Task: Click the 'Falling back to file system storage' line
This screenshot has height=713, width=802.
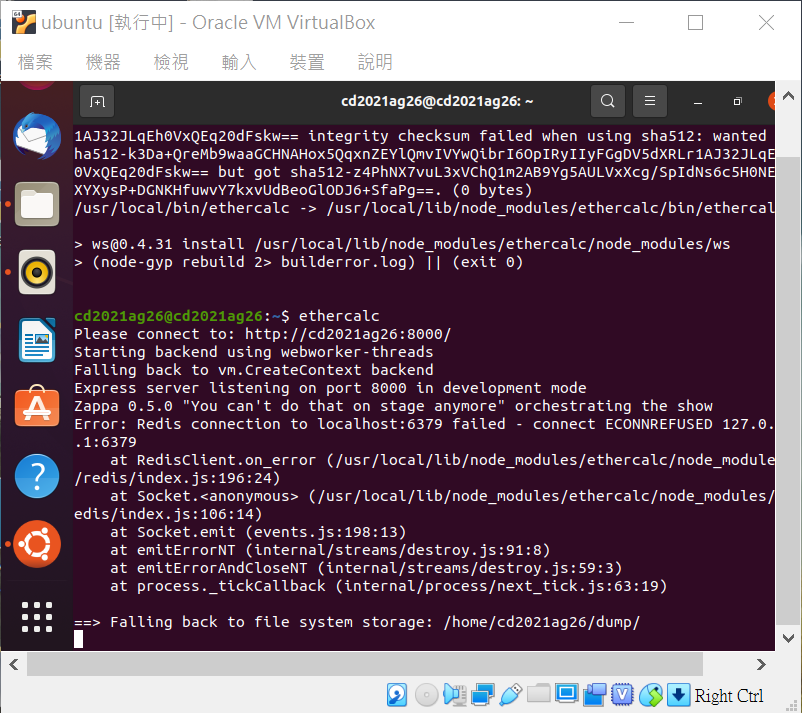Action: point(357,622)
